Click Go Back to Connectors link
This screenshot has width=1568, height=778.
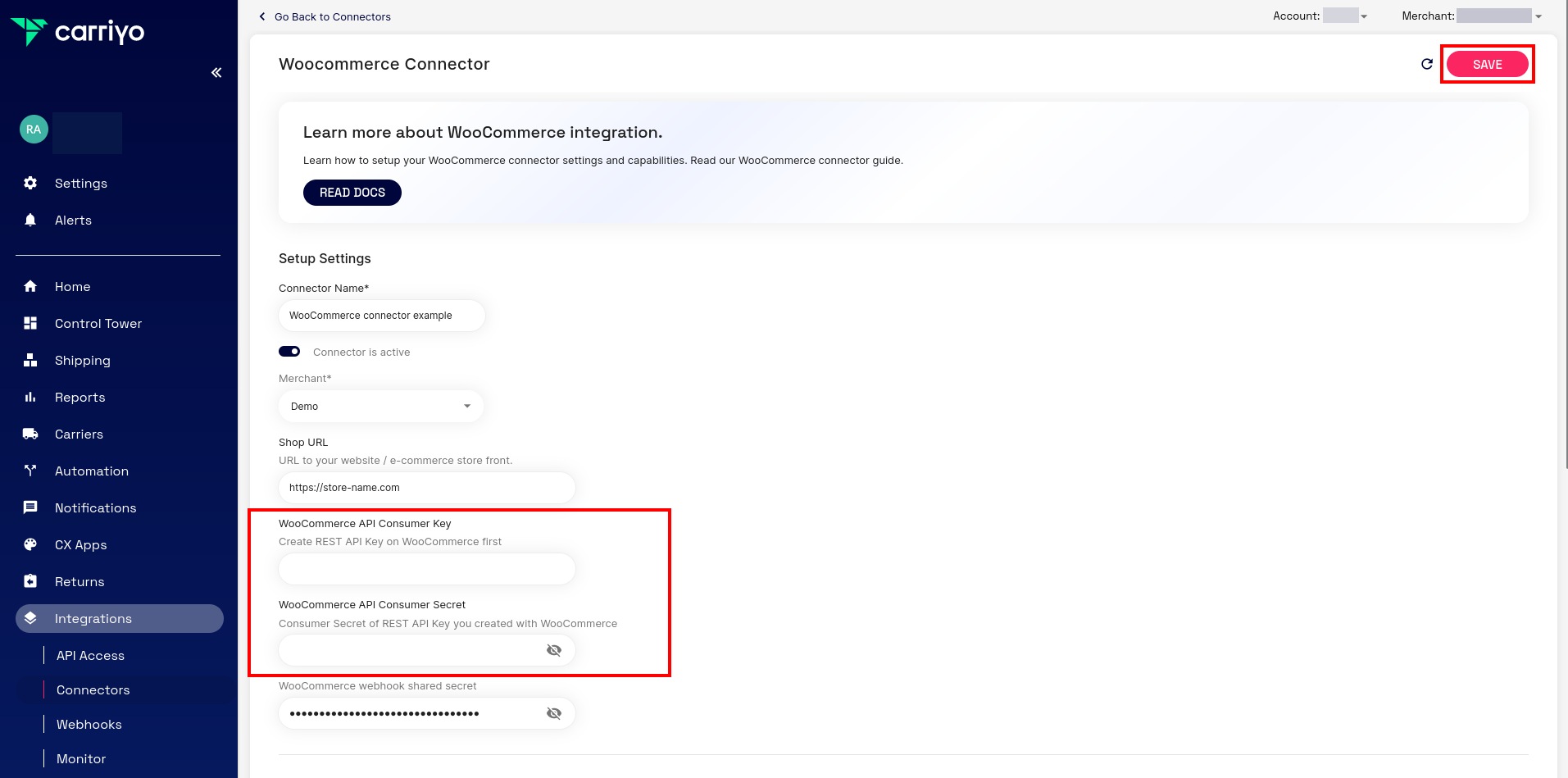tap(333, 16)
